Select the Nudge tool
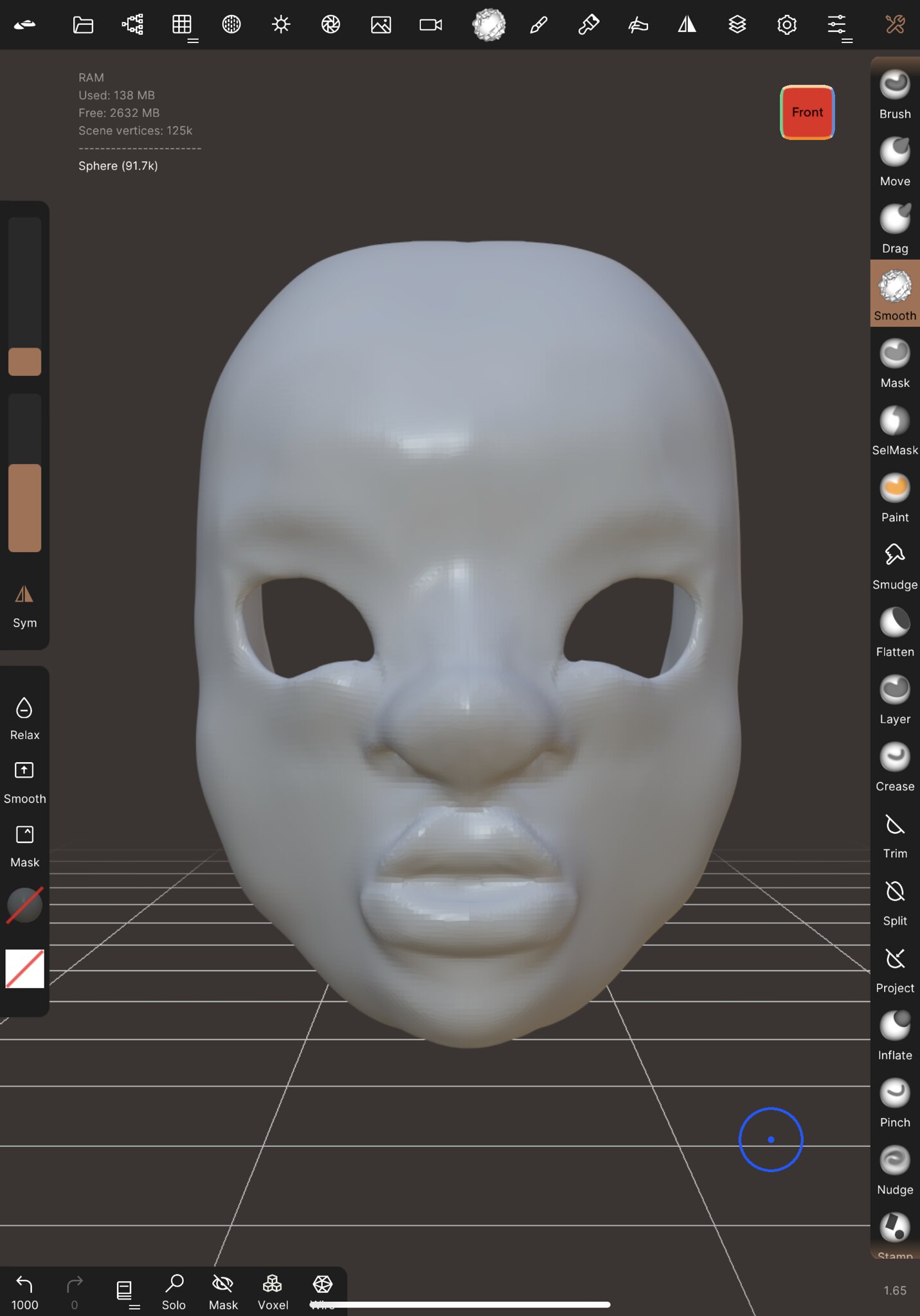The image size is (920, 1316). click(894, 1170)
